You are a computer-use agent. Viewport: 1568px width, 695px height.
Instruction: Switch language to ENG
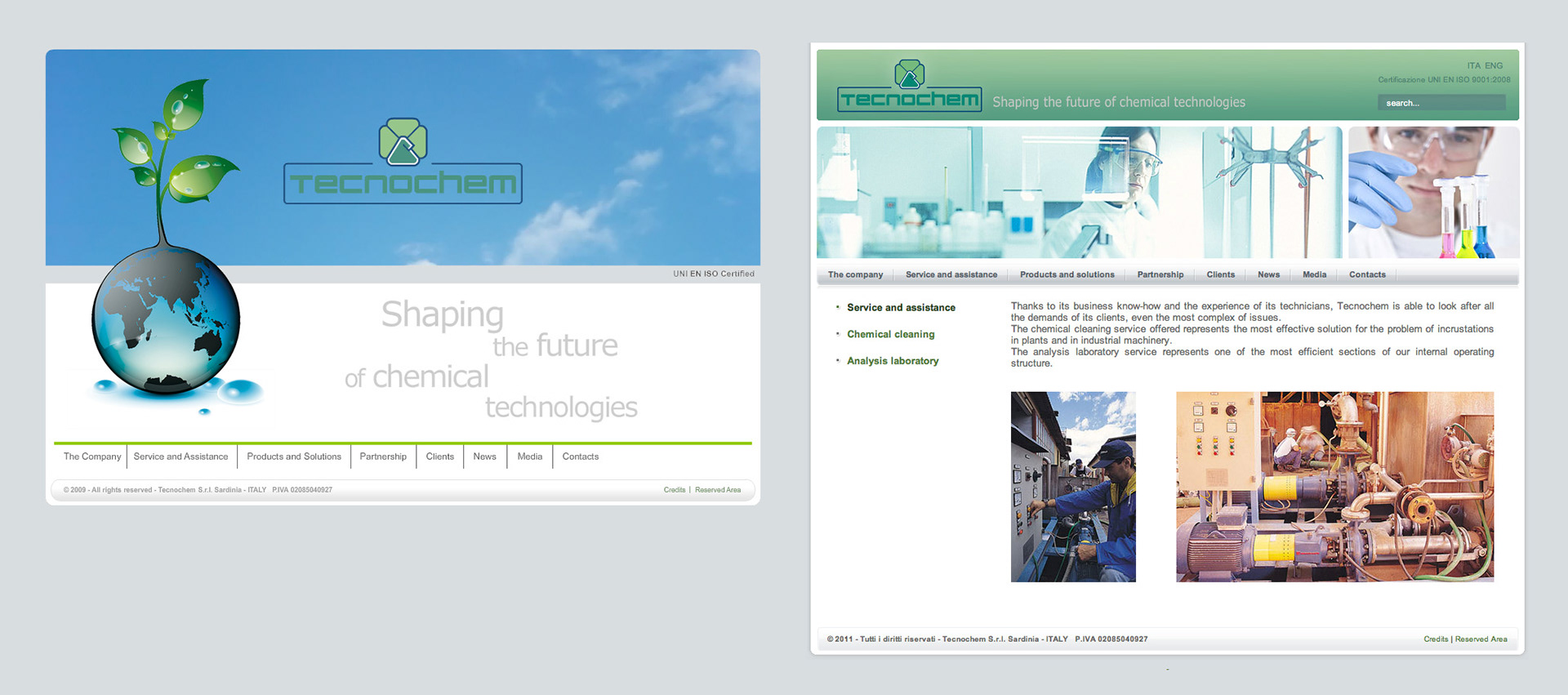pos(1494,65)
